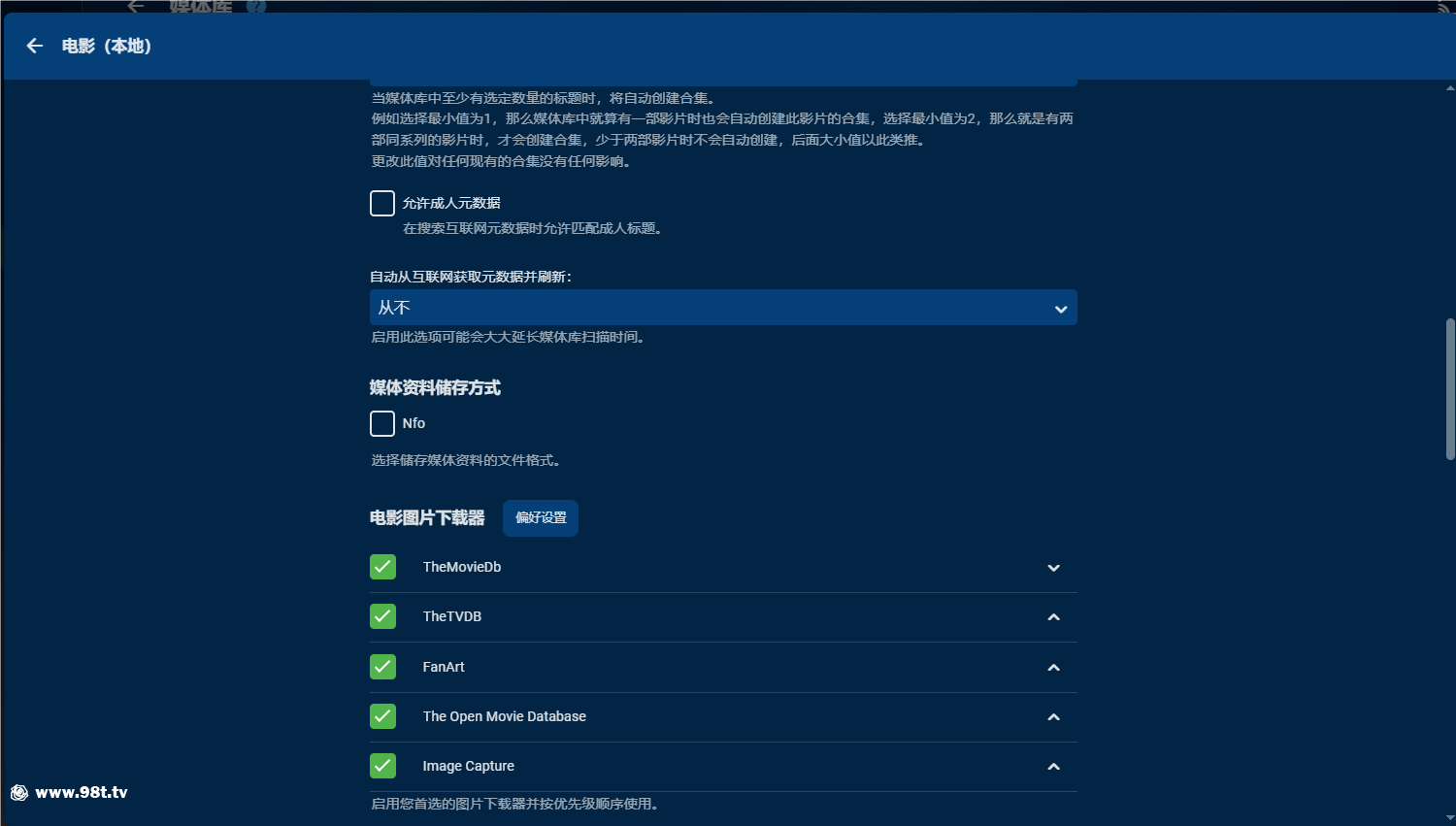
Task: Click the vertical scrollbar thumb on the right
Action: pyautogui.click(x=1450, y=388)
